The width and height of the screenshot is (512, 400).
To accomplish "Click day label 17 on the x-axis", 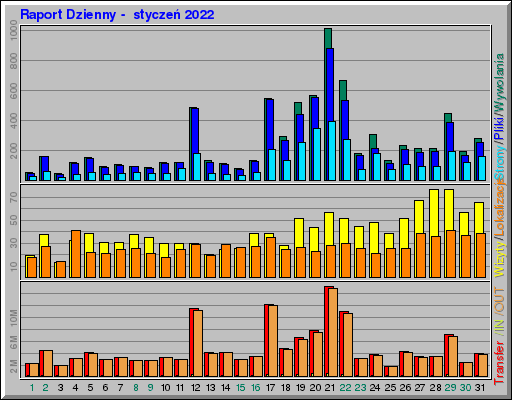I will (x=270, y=388).
